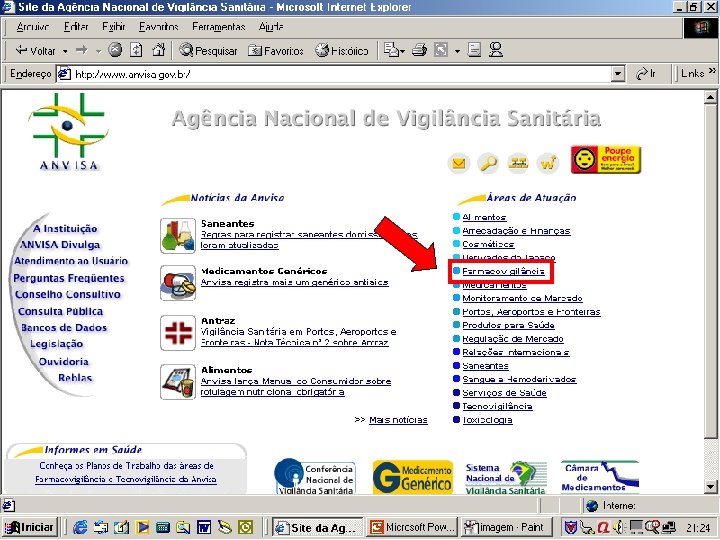
Task: Open the Ferramentas menu
Action: pyautogui.click(x=219, y=27)
